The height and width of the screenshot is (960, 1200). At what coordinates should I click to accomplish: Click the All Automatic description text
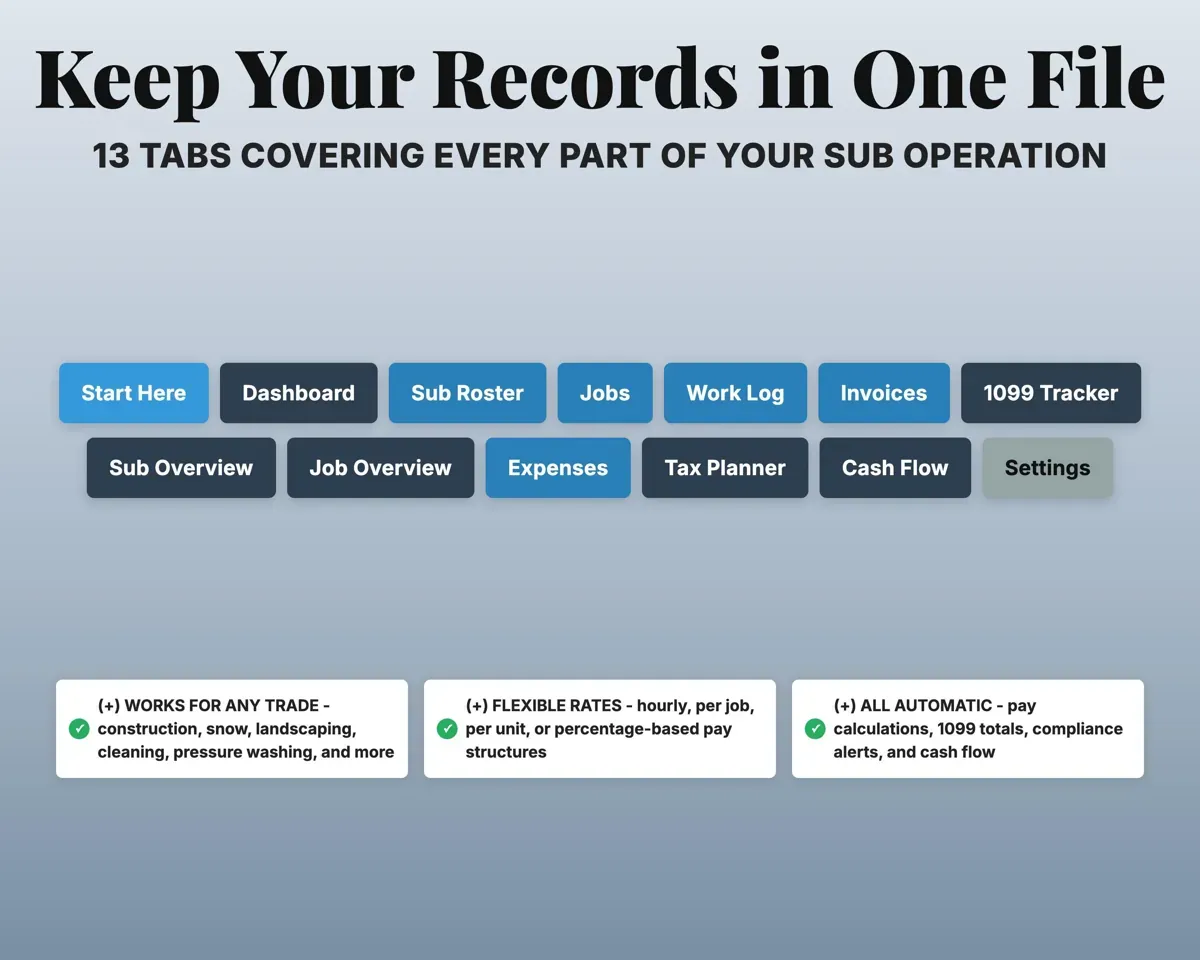pyautogui.click(x=978, y=729)
